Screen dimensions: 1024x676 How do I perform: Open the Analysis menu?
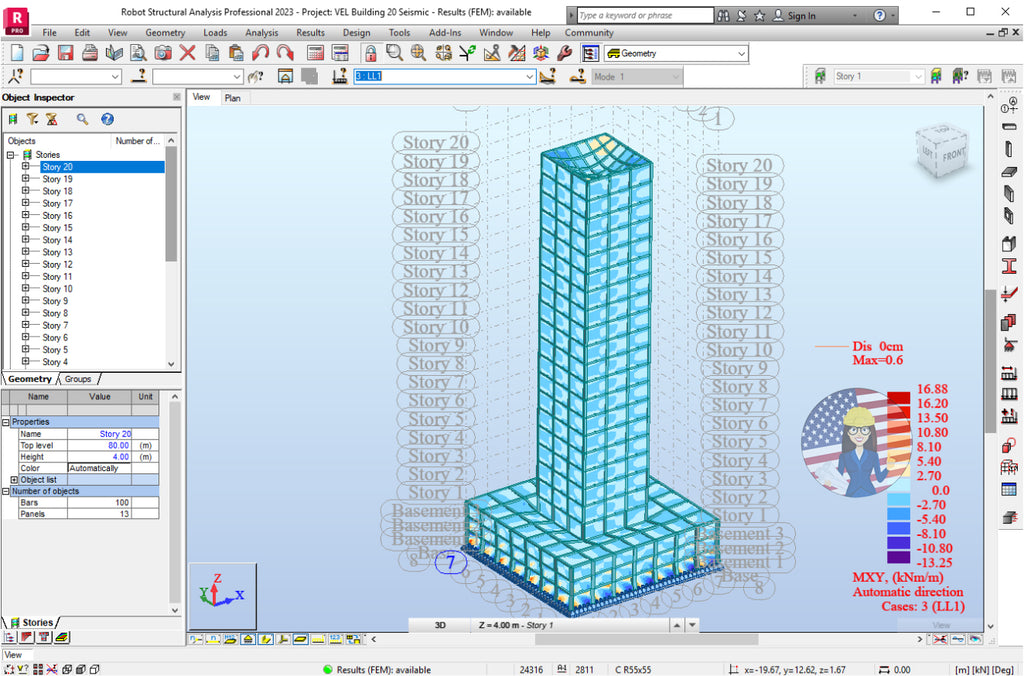pyautogui.click(x=261, y=32)
